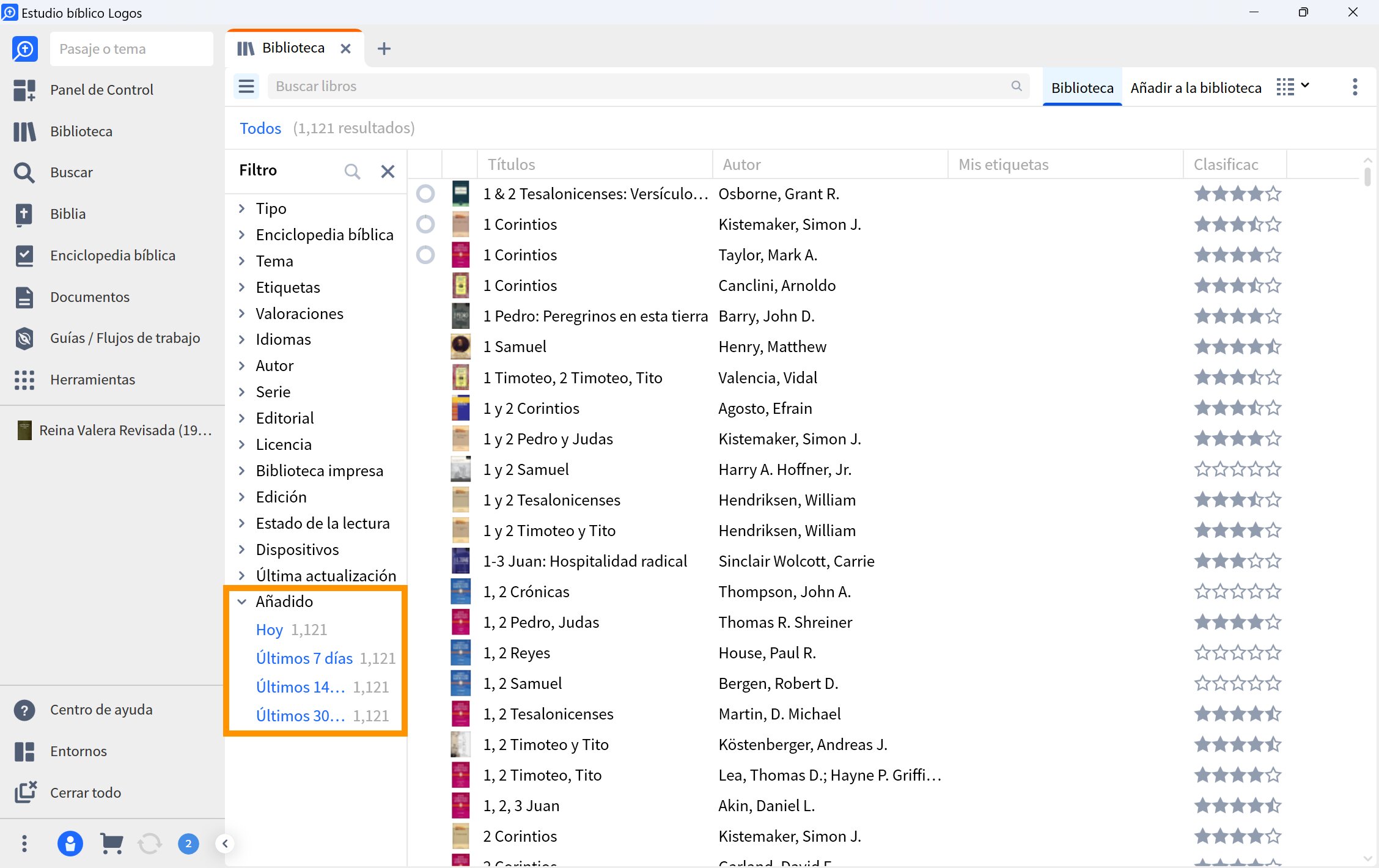Click the Todos link
Screen dimensions: 1379x868
coord(260,128)
